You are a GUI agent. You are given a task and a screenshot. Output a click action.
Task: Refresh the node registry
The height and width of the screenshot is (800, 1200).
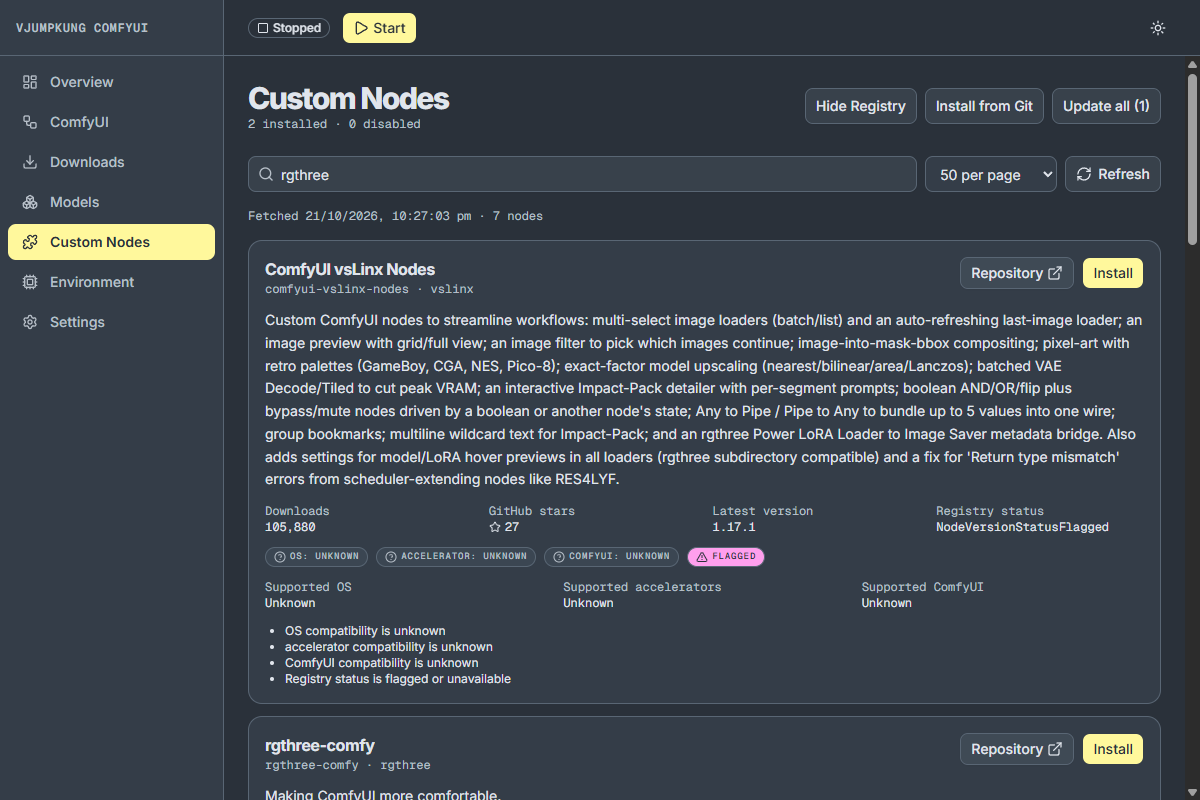[1113, 174]
